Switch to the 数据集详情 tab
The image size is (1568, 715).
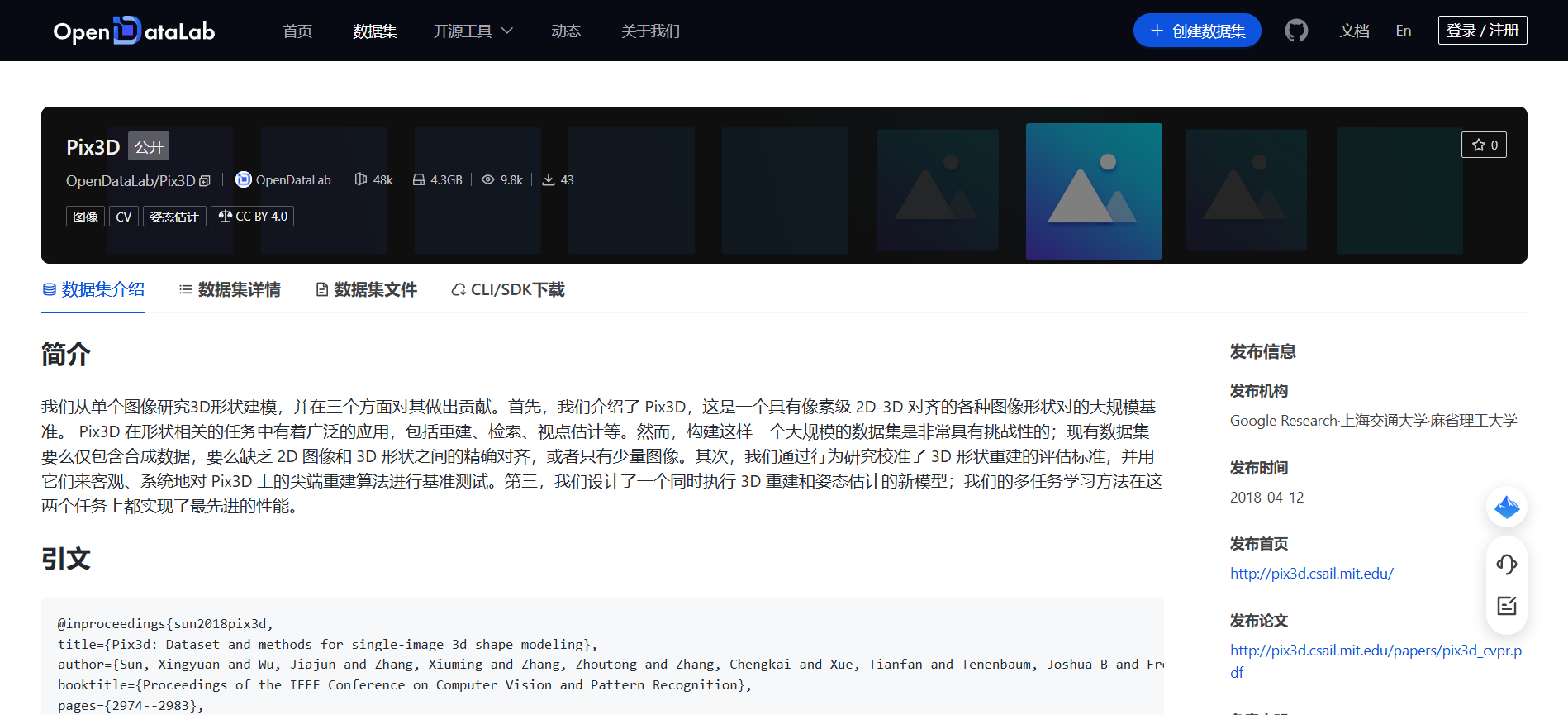pyautogui.click(x=230, y=289)
